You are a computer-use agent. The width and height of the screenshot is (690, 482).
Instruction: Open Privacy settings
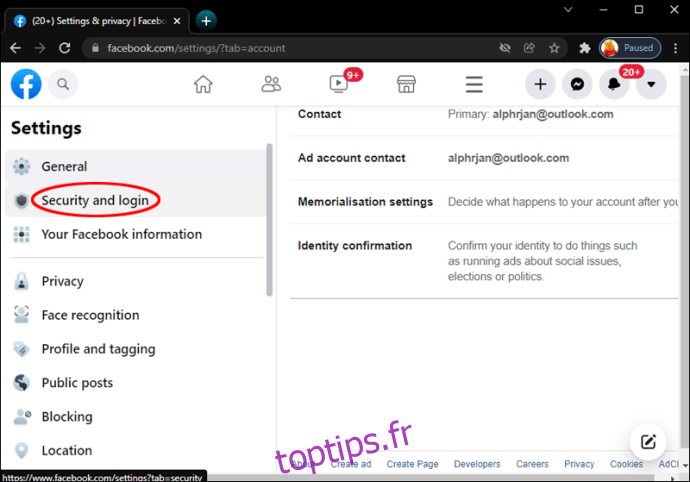click(x=136, y=281)
